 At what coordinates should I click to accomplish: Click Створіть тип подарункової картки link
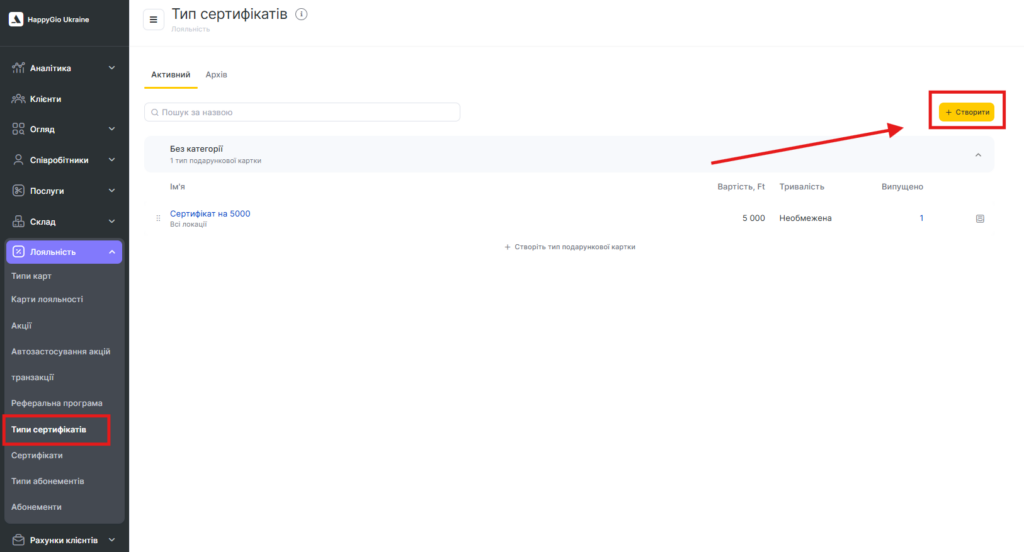570,246
